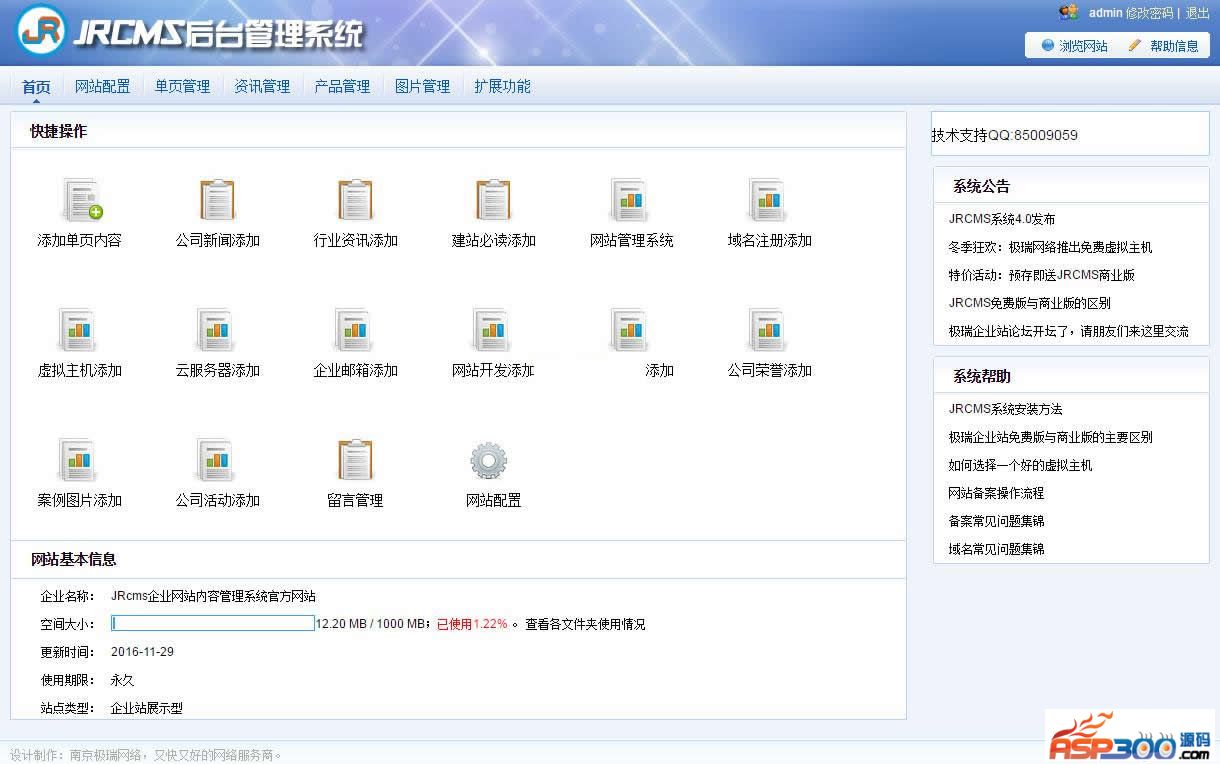Open the 添加单页内容 shortcut icon
This screenshot has width=1220, height=764.
(81, 200)
